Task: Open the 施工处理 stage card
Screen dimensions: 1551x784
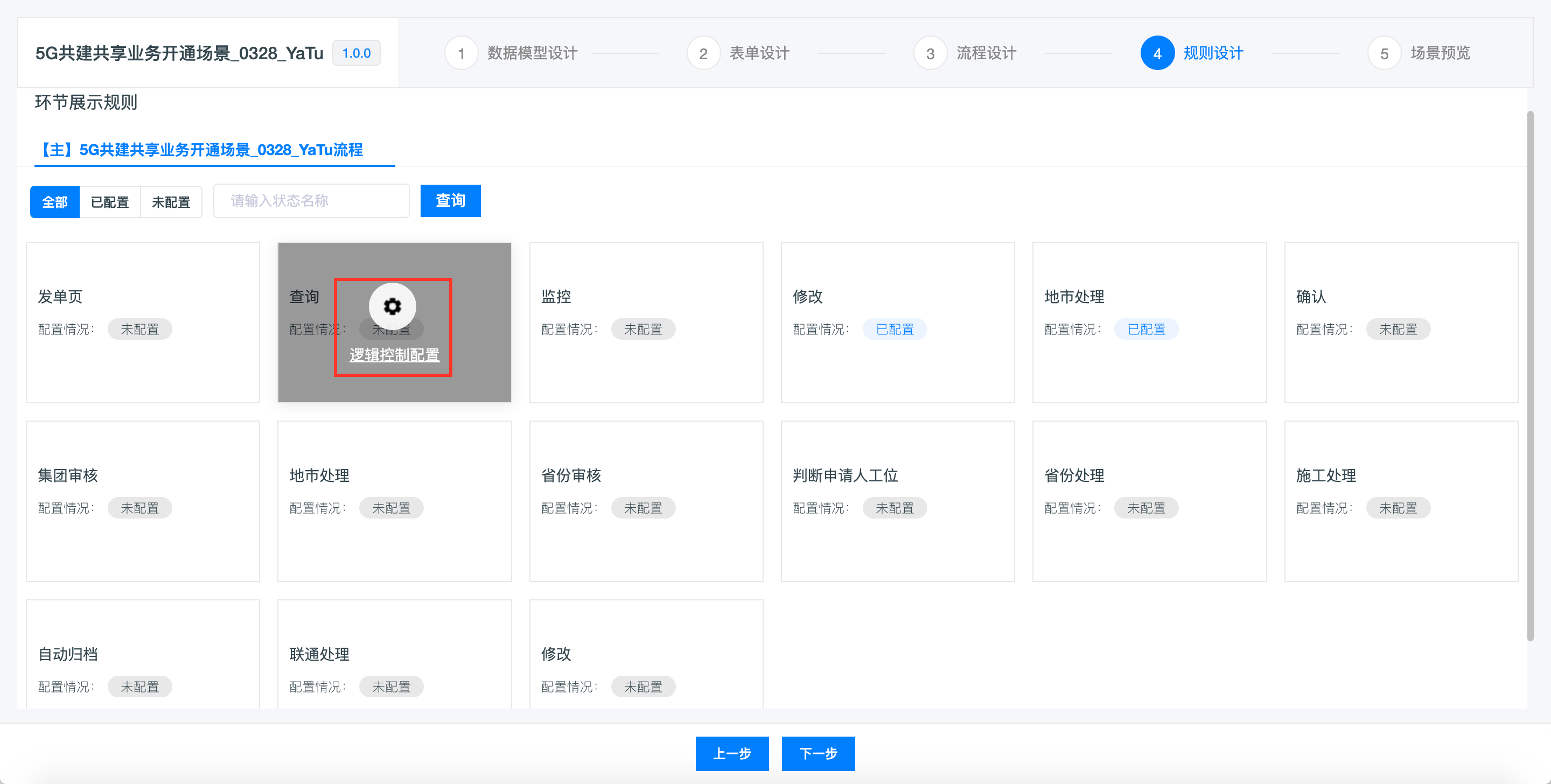Action: tap(1401, 501)
